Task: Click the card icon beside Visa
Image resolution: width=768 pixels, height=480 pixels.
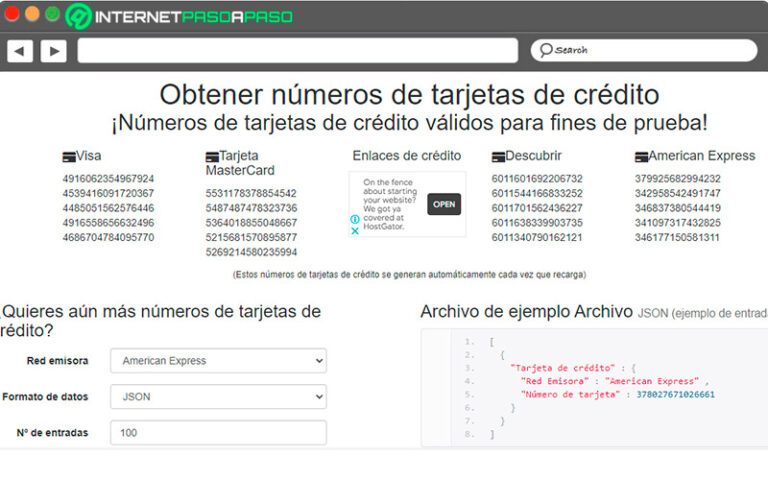Action: coord(69,157)
